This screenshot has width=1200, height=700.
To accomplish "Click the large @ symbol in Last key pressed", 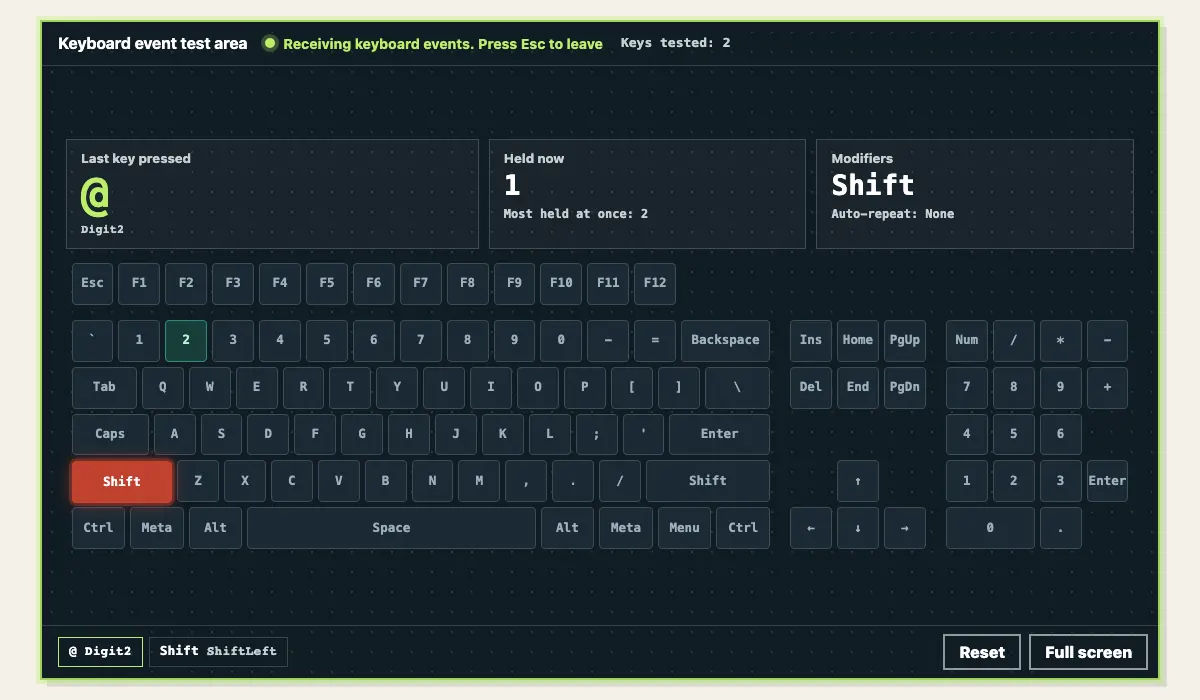I will 95,196.
